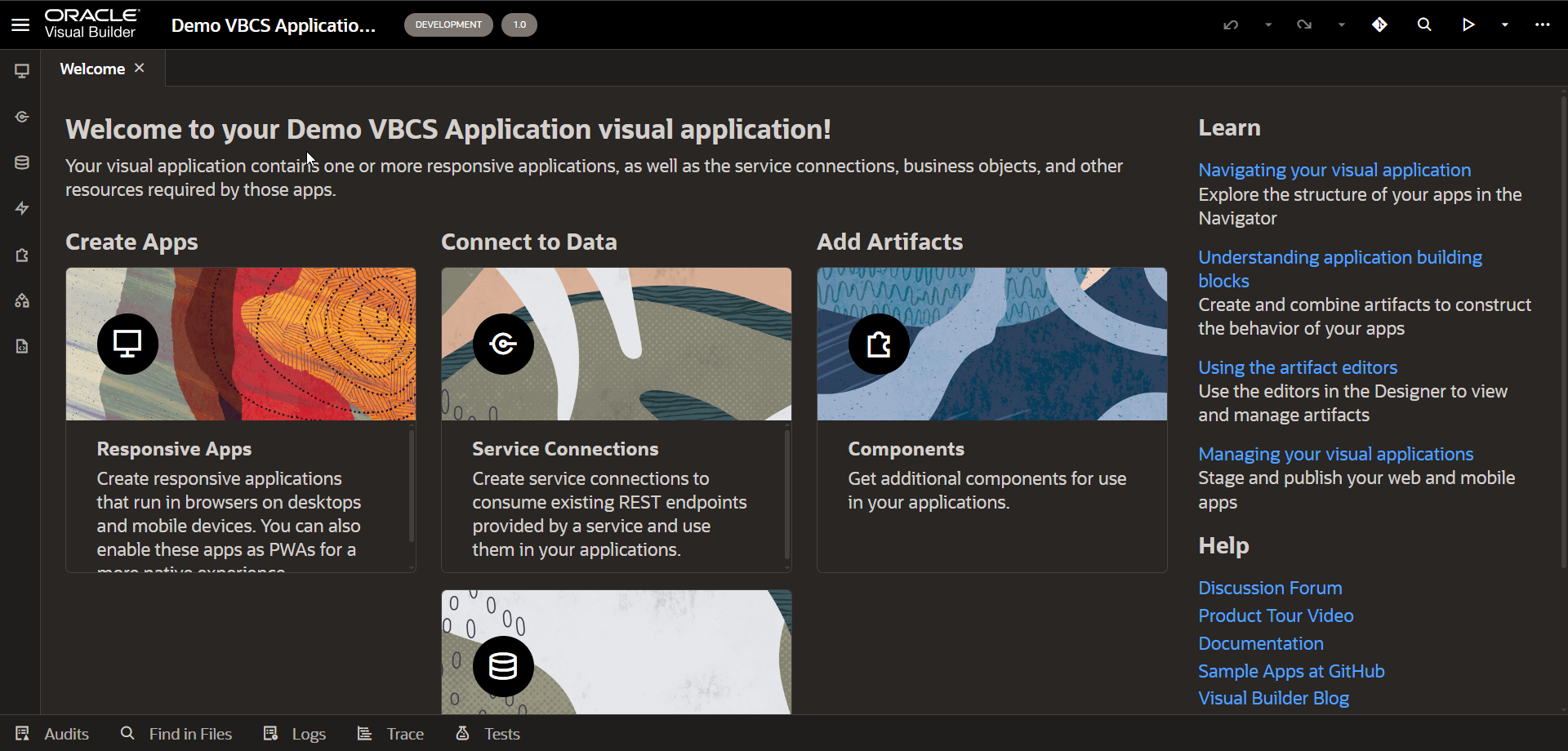Open the Documentation link

point(1261,643)
